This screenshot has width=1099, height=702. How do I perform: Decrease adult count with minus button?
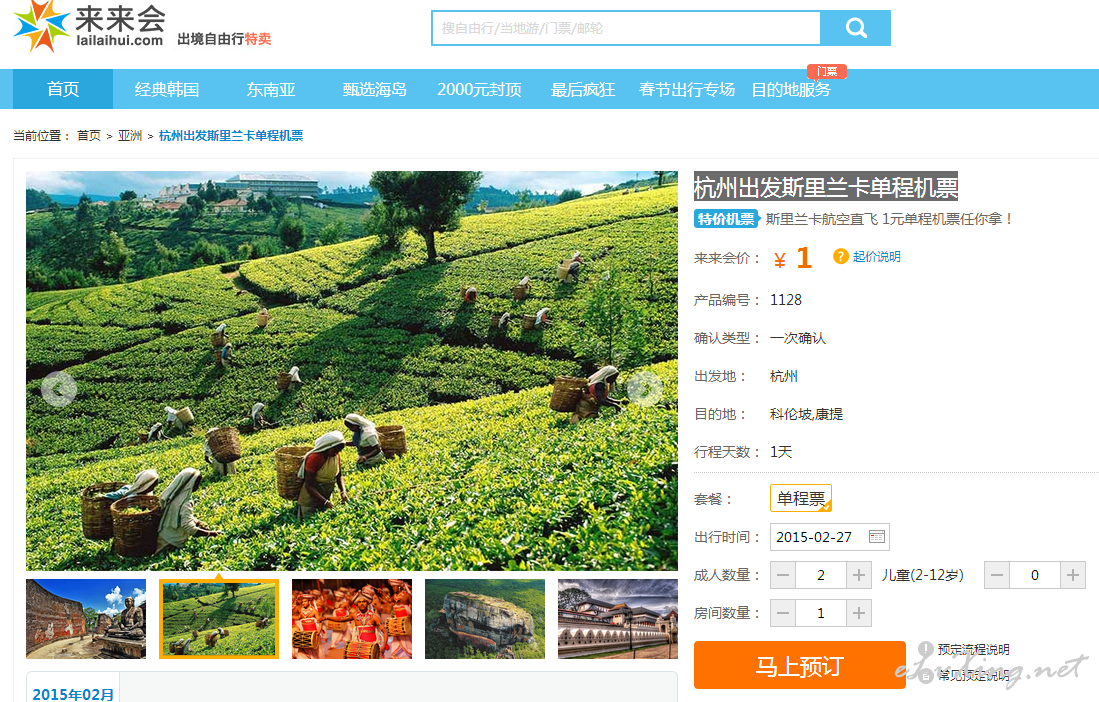(x=783, y=575)
